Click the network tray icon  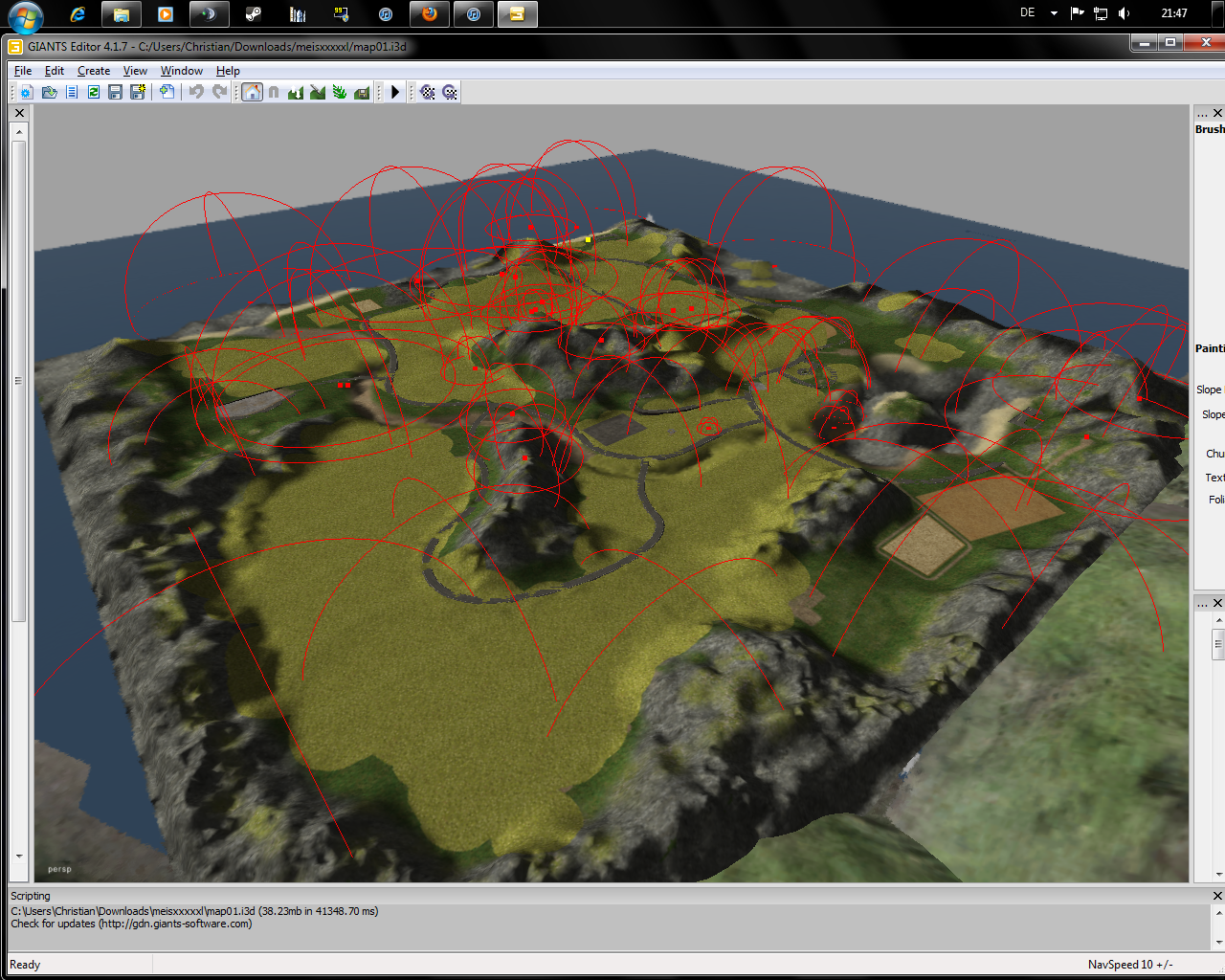[1101, 13]
